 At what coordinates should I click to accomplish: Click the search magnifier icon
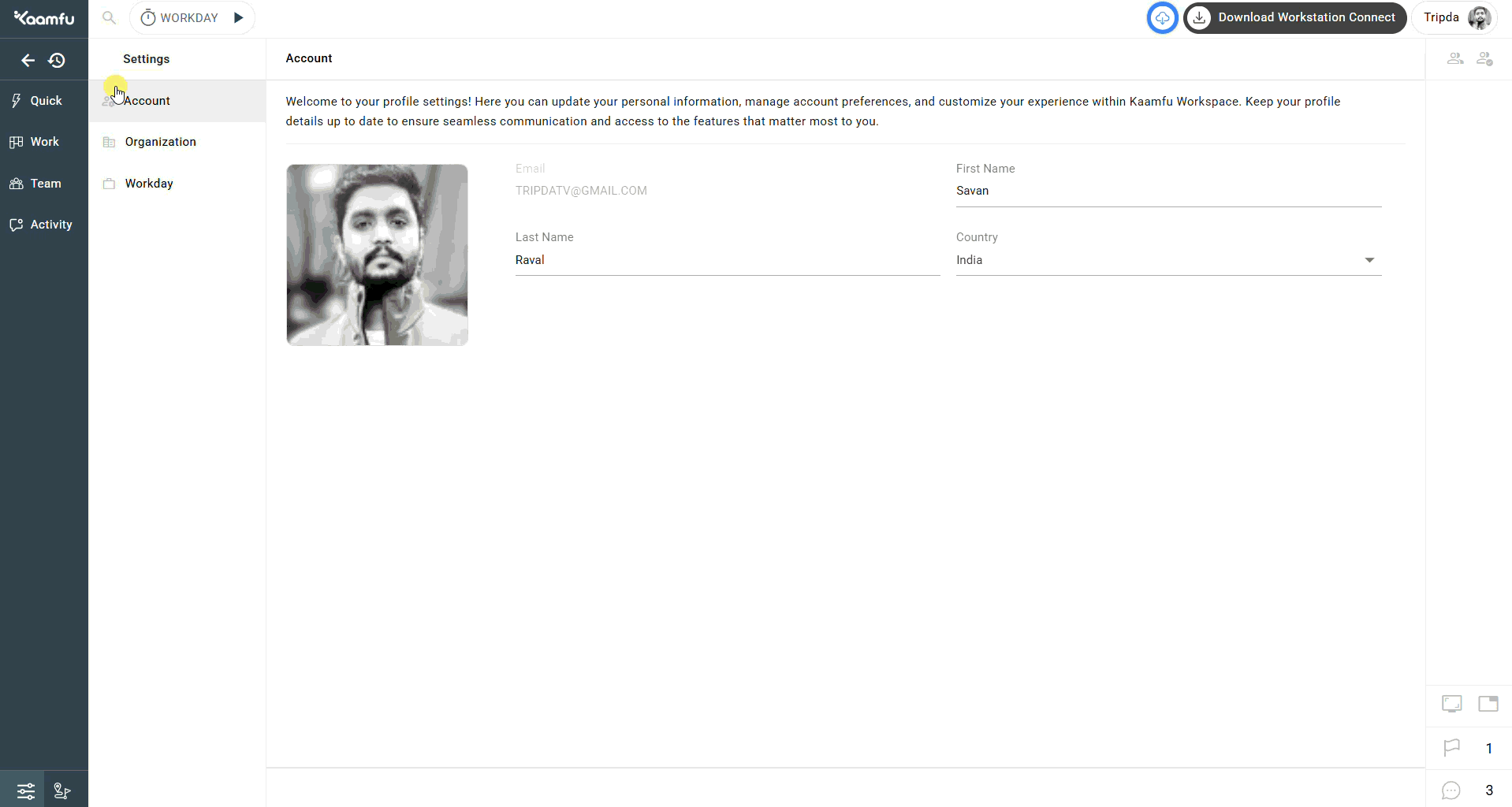[x=110, y=17]
